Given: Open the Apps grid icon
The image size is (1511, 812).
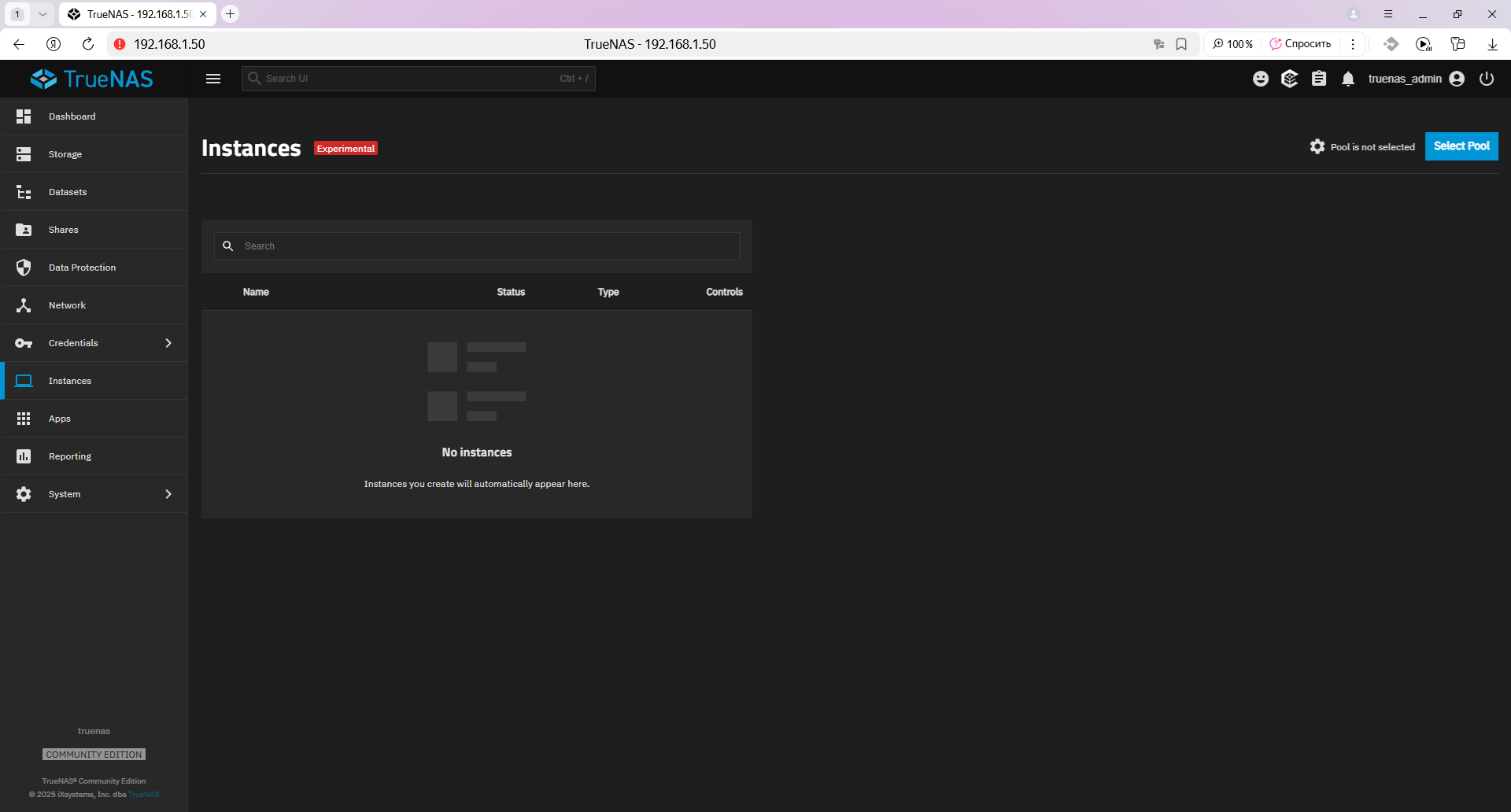Looking at the screenshot, I should 24,419.
